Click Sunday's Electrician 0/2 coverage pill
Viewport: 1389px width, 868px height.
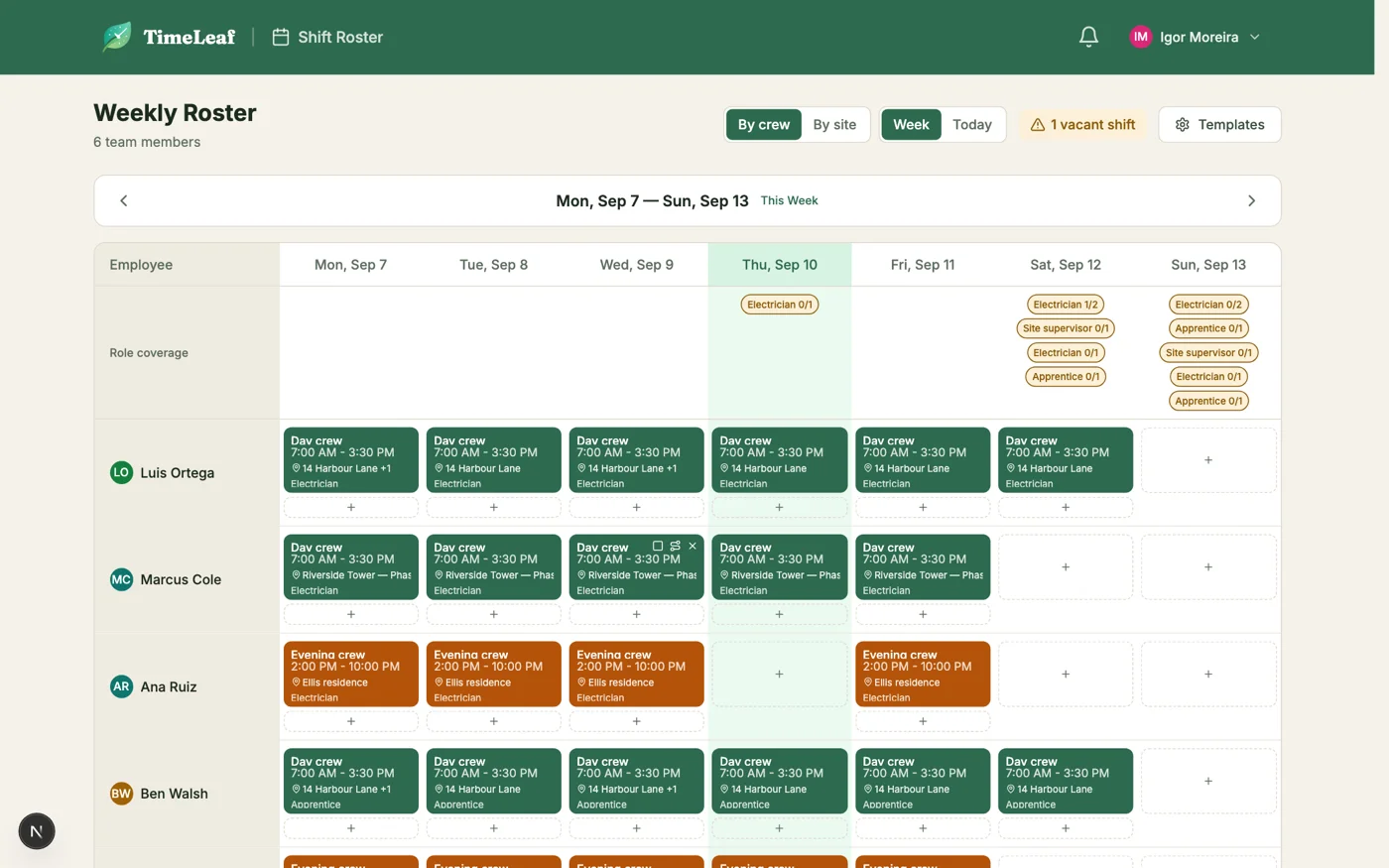(x=1208, y=305)
